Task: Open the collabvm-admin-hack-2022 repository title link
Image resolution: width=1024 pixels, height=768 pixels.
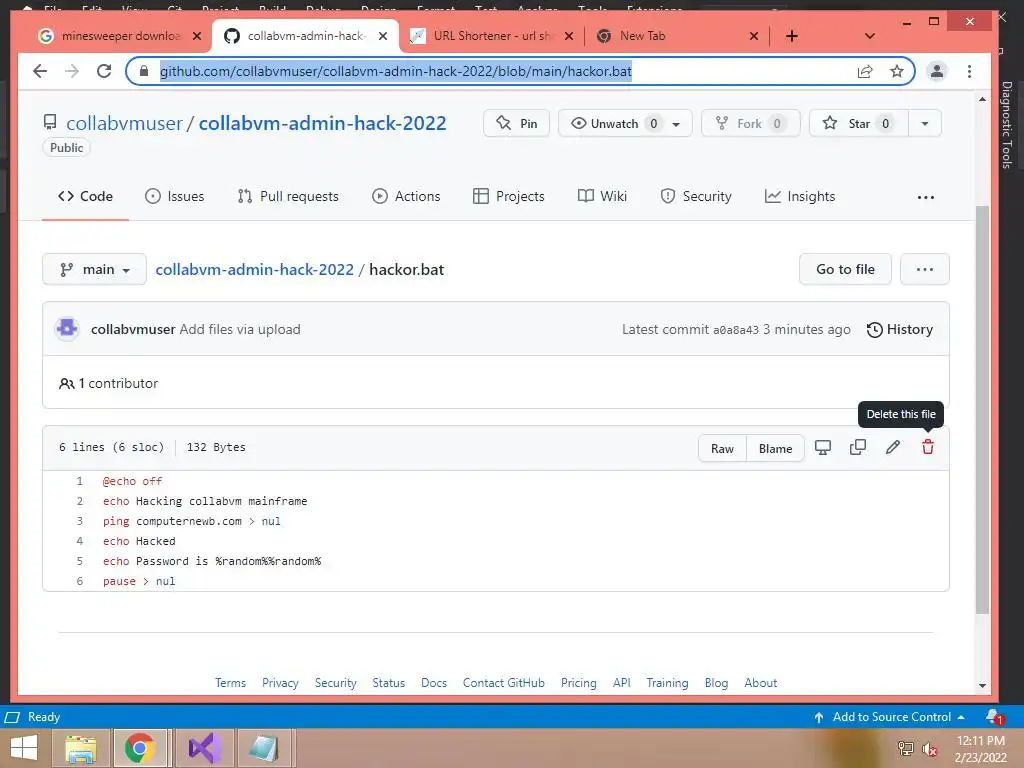Action: 323,123
